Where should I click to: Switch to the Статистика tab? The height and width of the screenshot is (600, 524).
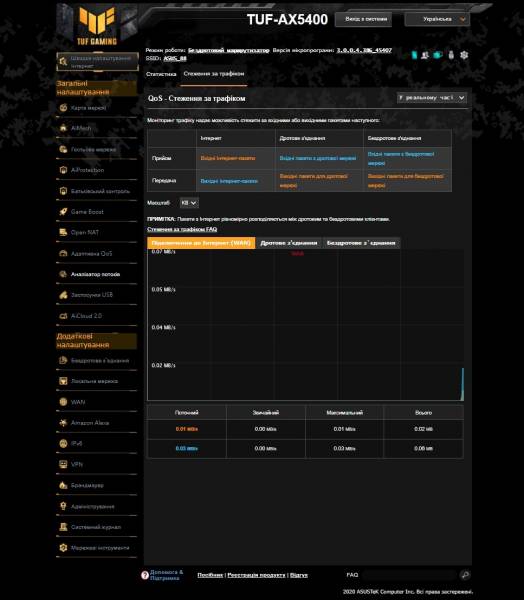pos(161,74)
